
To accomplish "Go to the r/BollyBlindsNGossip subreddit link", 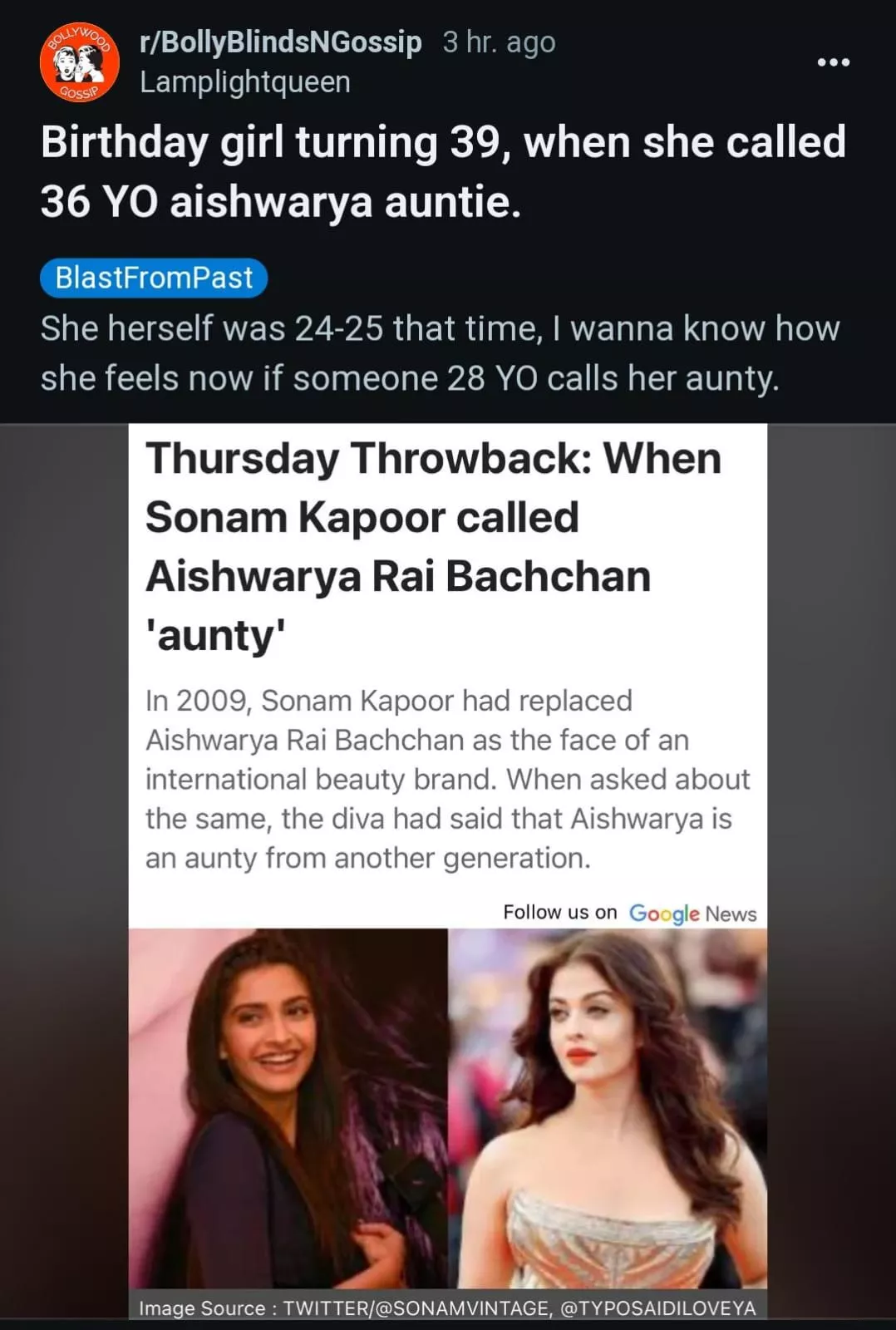I will pos(281,42).
